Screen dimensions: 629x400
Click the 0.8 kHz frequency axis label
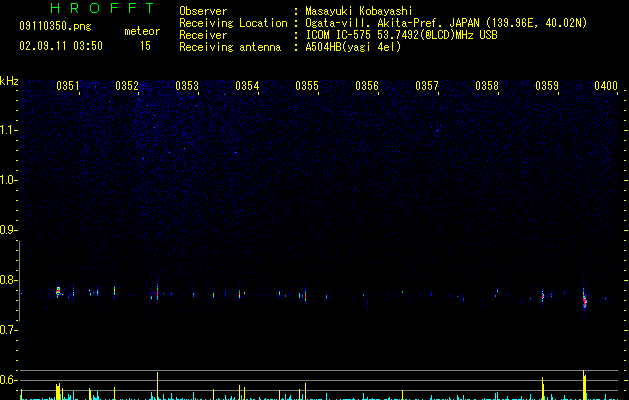coord(8,280)
